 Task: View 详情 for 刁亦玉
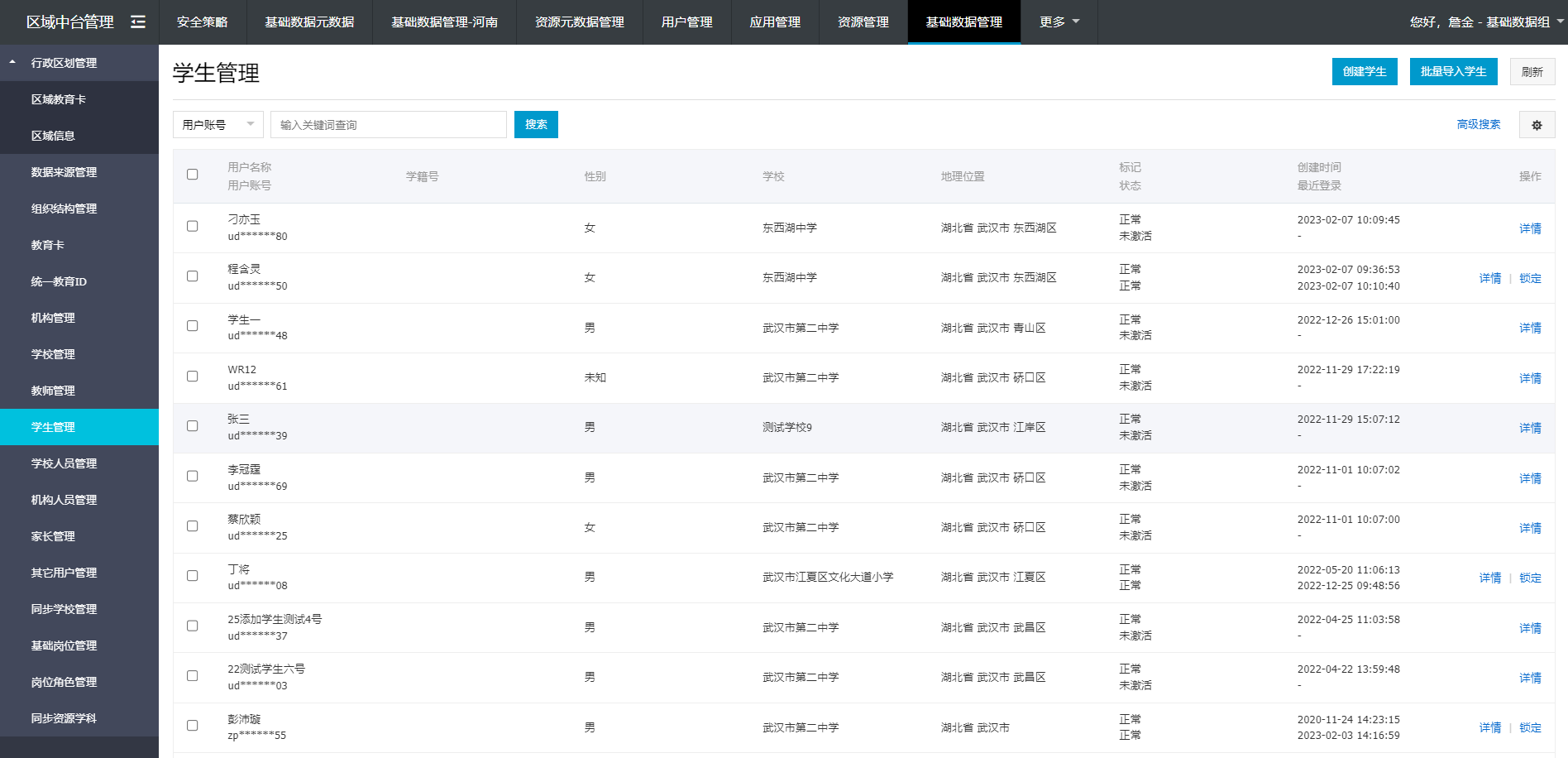1530,228
